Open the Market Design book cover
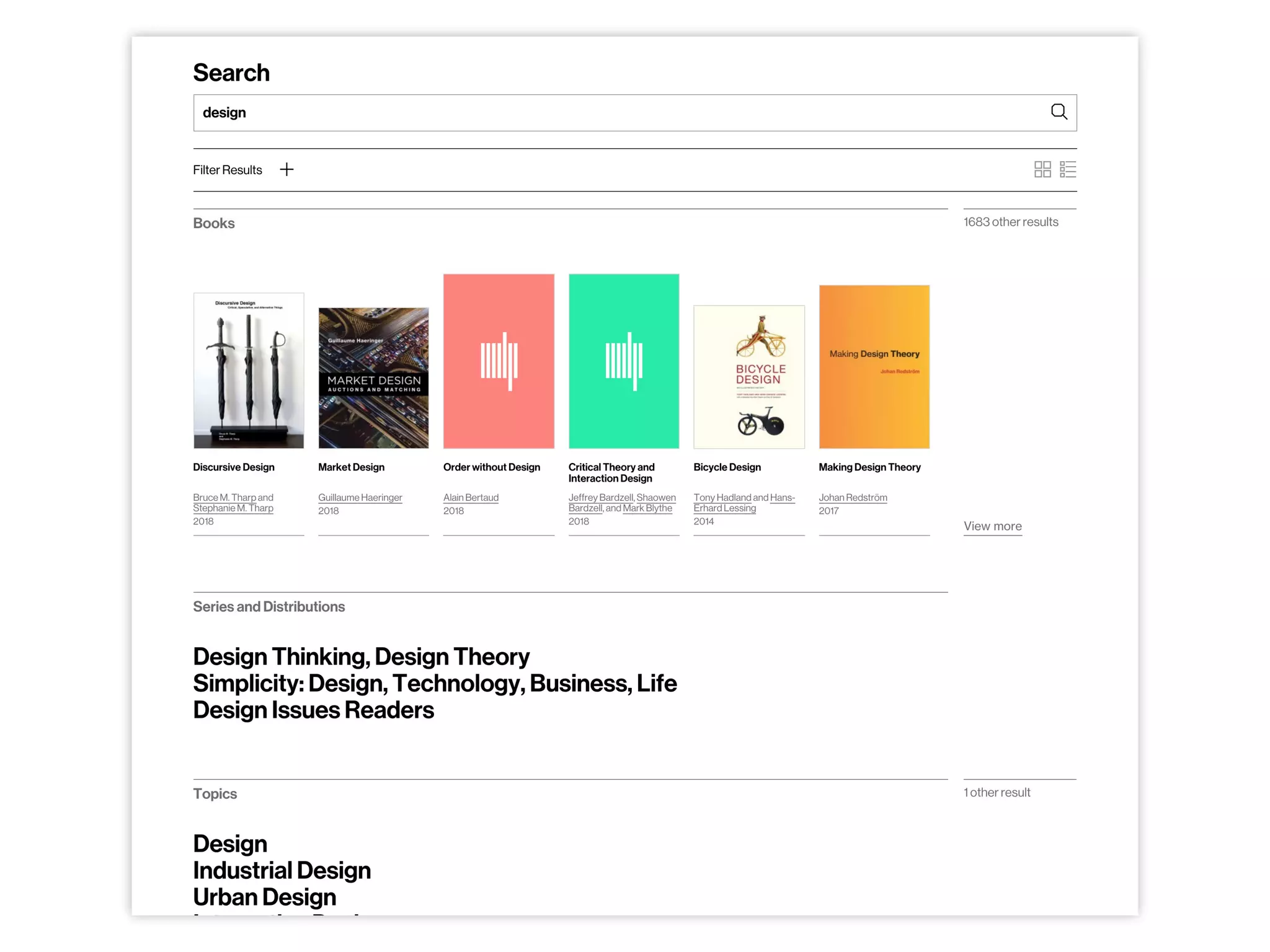The height and width of the screenshot is (952, 1270). [373, 377]
